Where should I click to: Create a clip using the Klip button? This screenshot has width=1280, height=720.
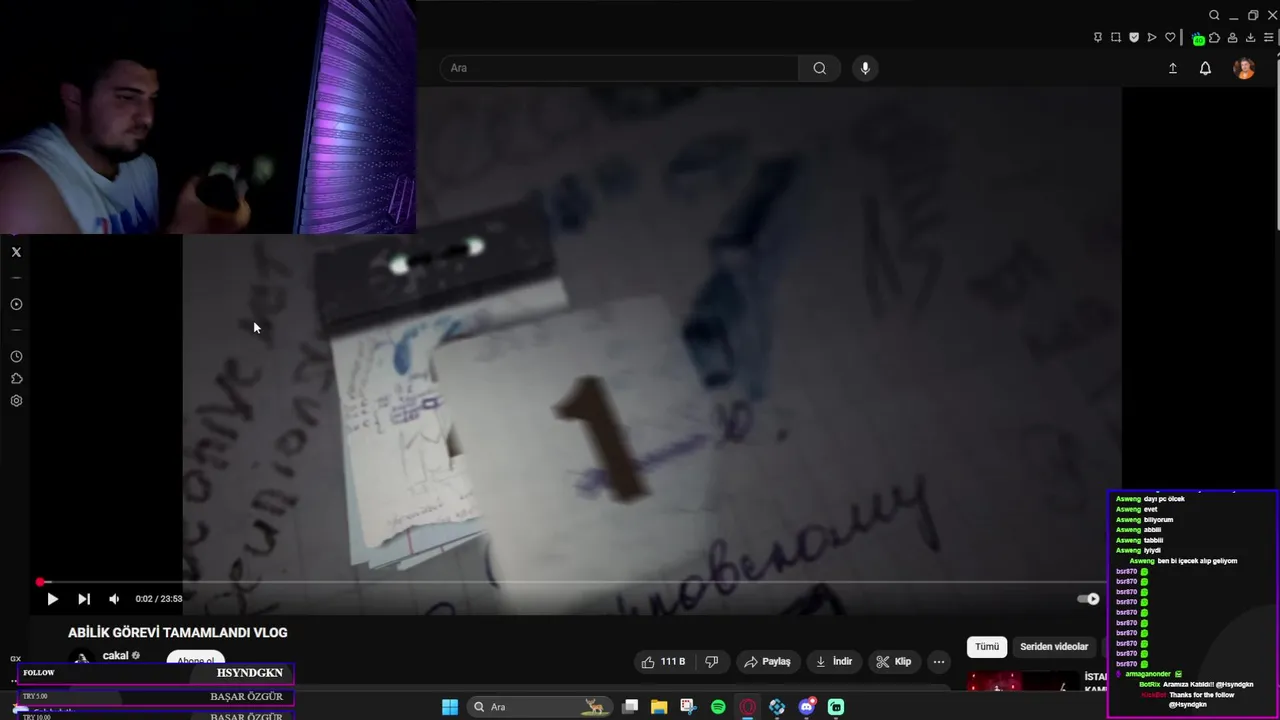[x=893, y=662]
